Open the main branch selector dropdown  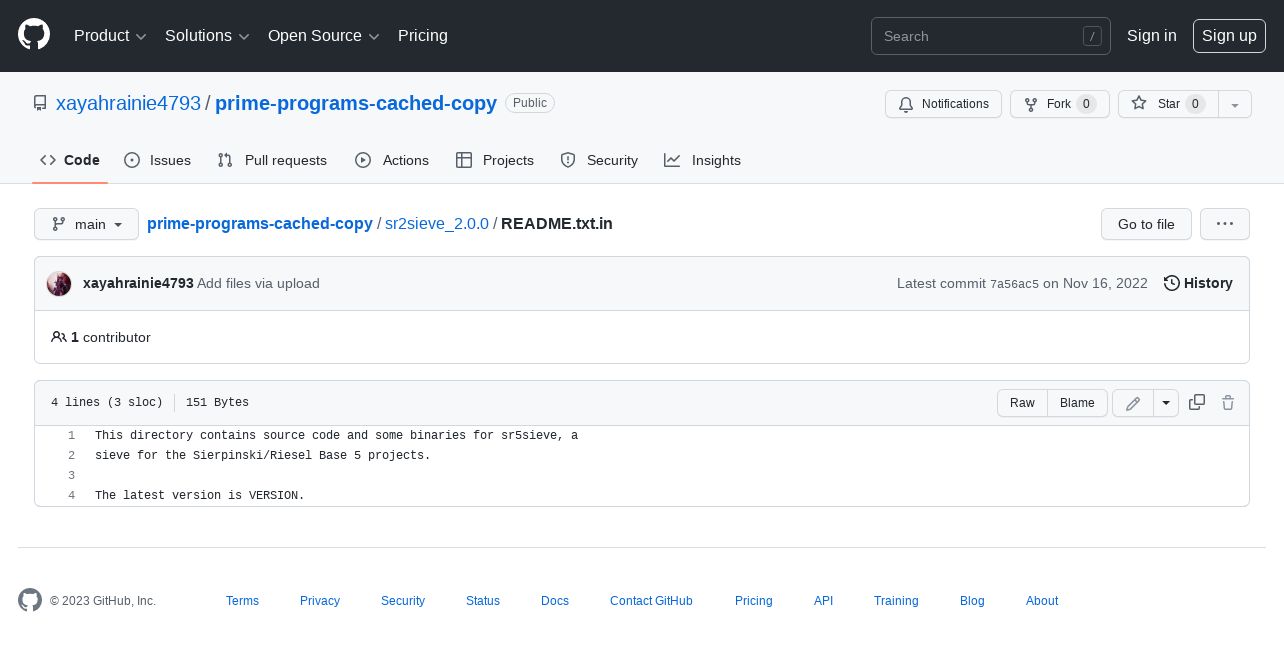point(86,224)
